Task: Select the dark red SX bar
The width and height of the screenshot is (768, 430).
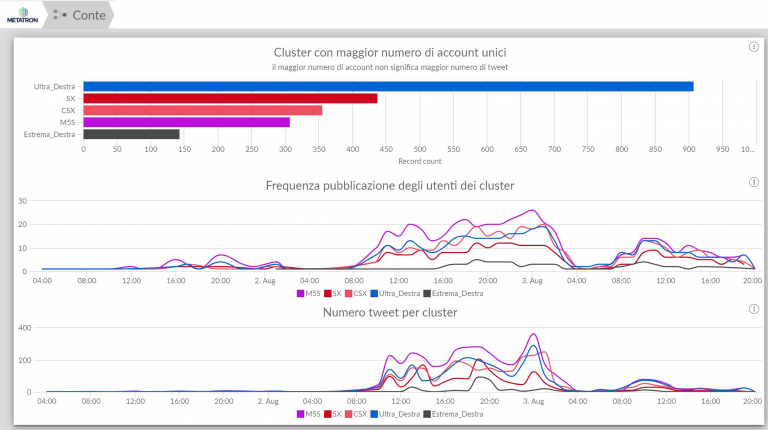Action: point(230,98)
